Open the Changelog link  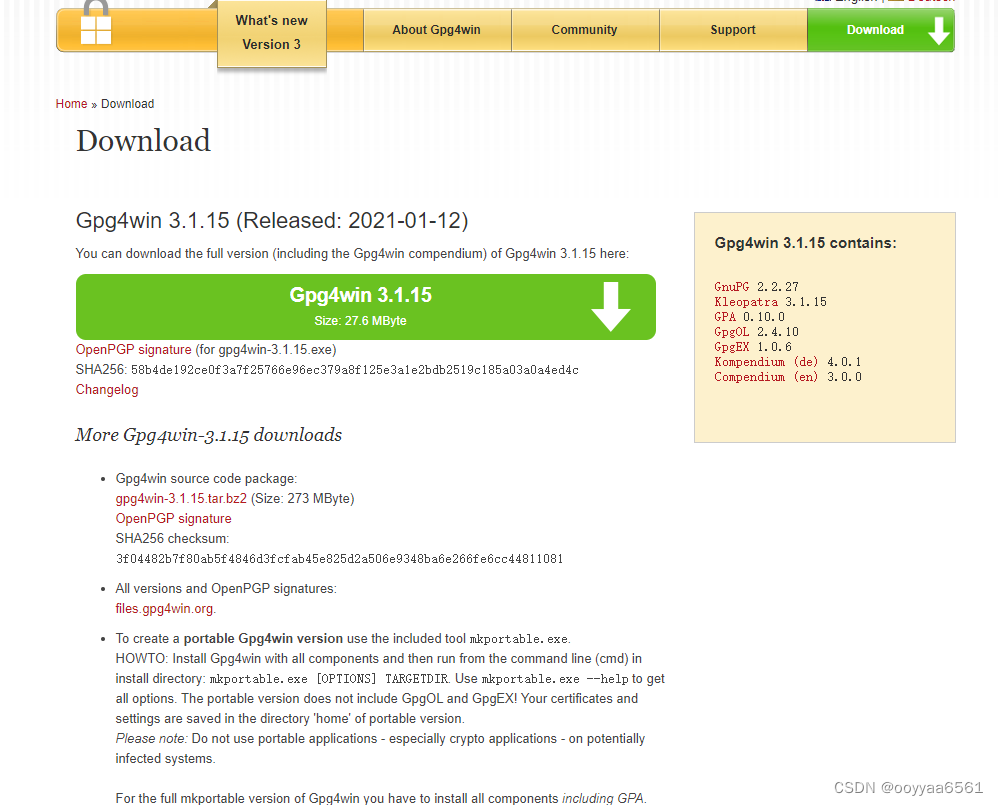107,389
